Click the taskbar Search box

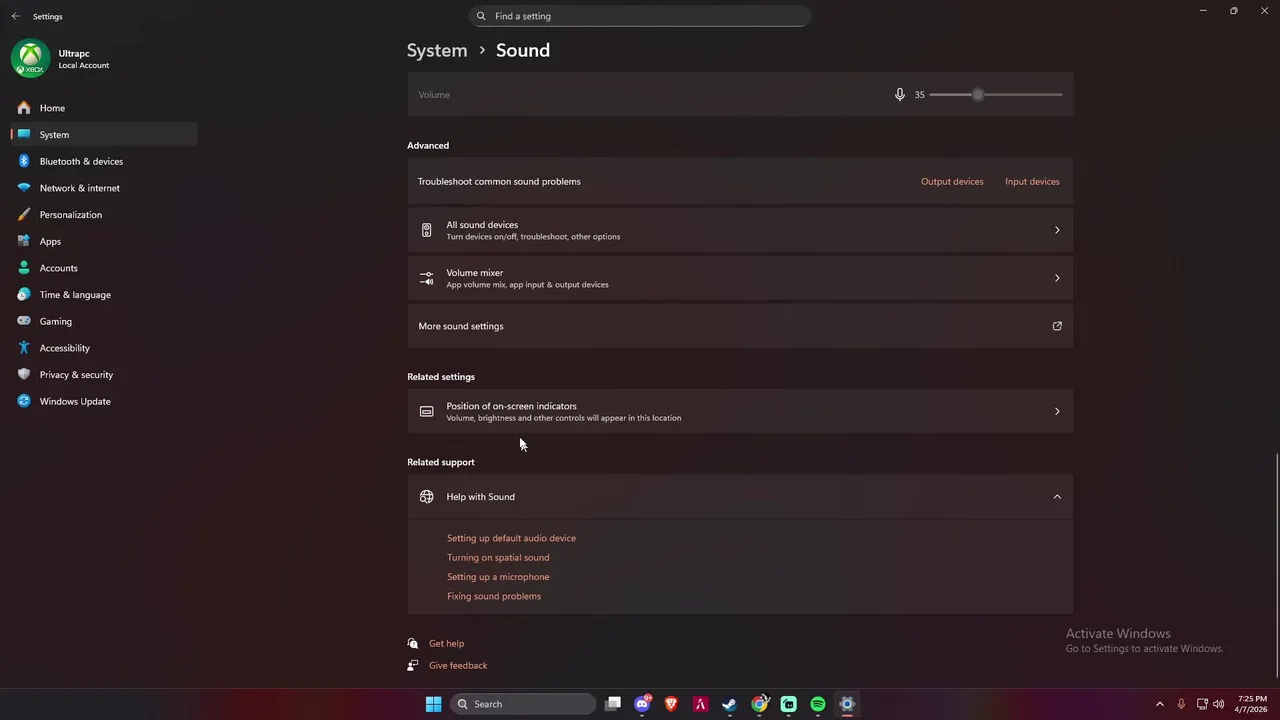pos(523,704)
